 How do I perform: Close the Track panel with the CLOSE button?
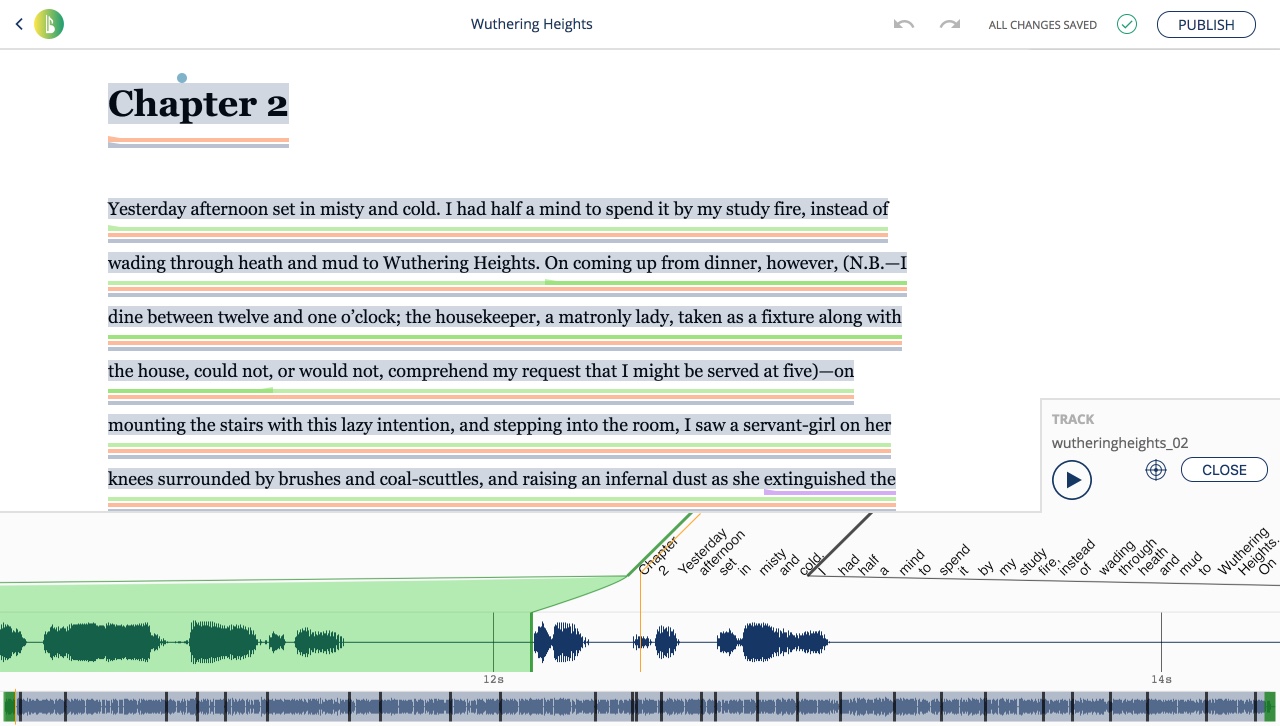(x=1224, y=470)
